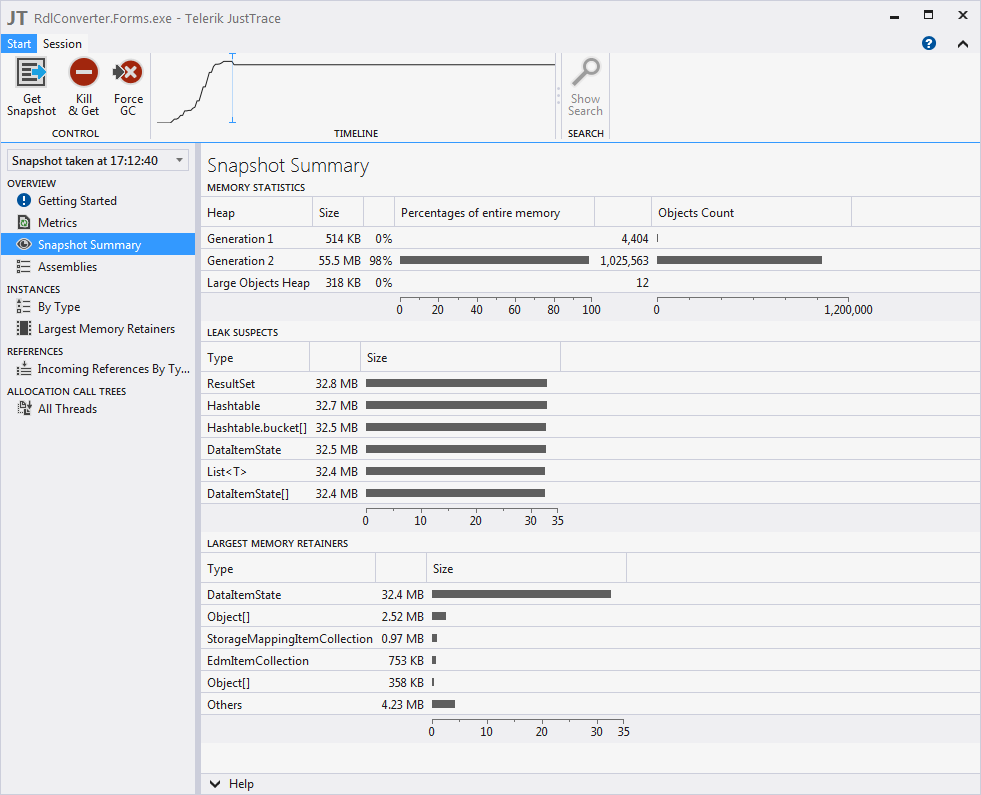Viewport: 981px width, 795px height.
Task: Switch to the Start tab
Action: [x=19, y=44]
